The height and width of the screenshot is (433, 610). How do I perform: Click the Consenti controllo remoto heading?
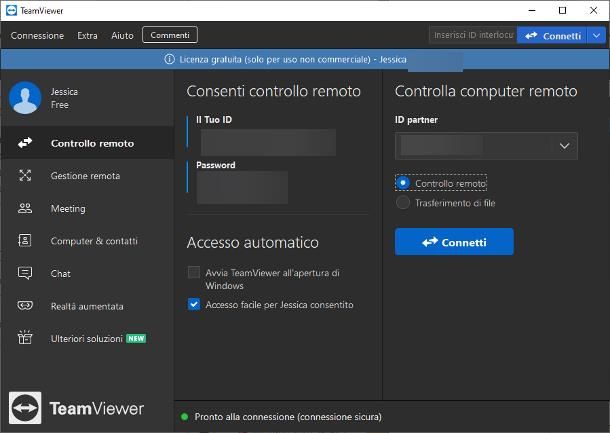point(273,91)
